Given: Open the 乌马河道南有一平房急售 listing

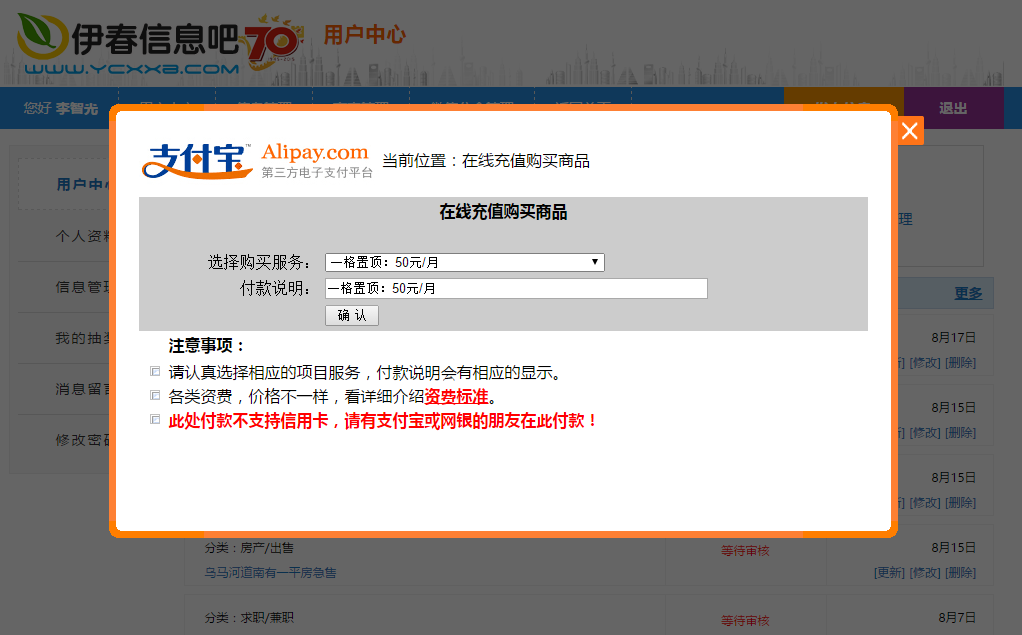Looking at the screenshot, I should (270, 573).
